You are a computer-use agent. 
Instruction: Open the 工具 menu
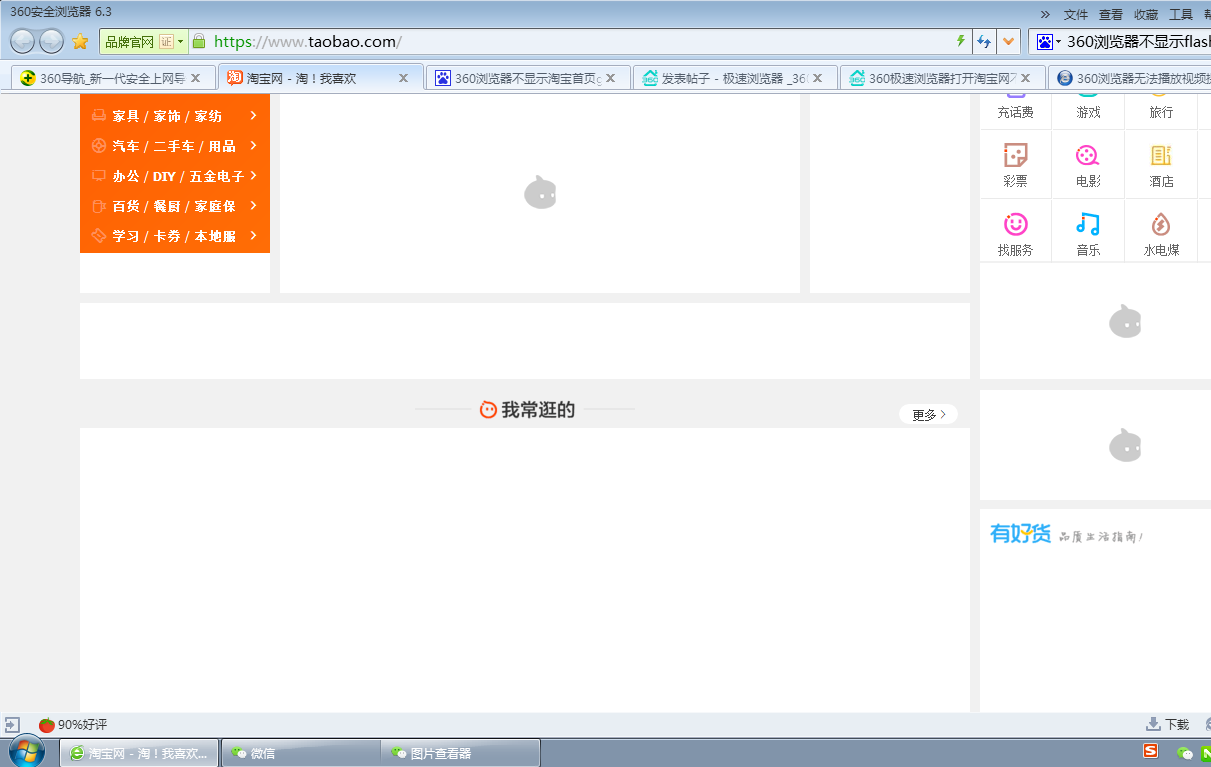pos(1181,14)
